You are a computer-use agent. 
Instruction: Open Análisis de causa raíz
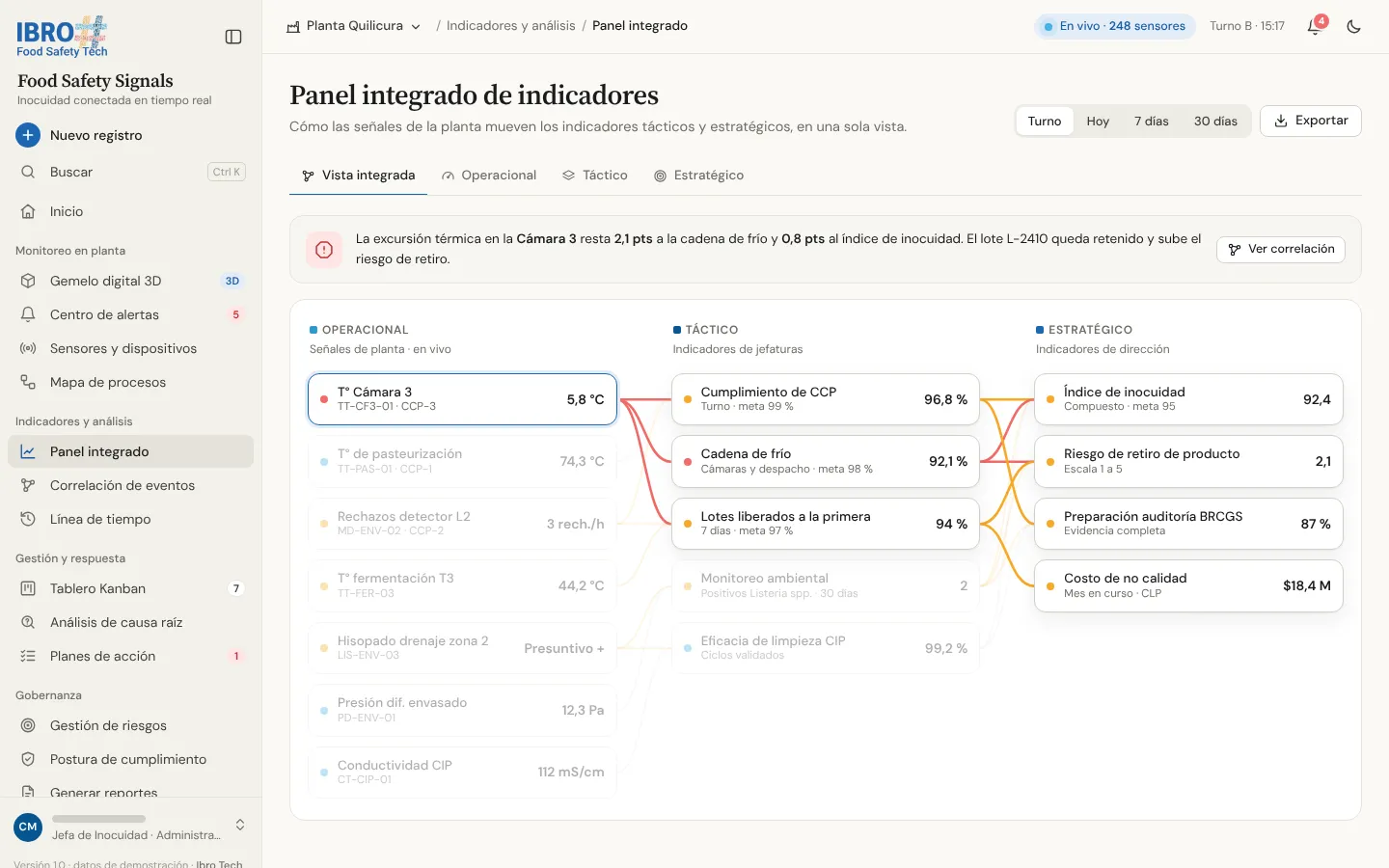130,622
